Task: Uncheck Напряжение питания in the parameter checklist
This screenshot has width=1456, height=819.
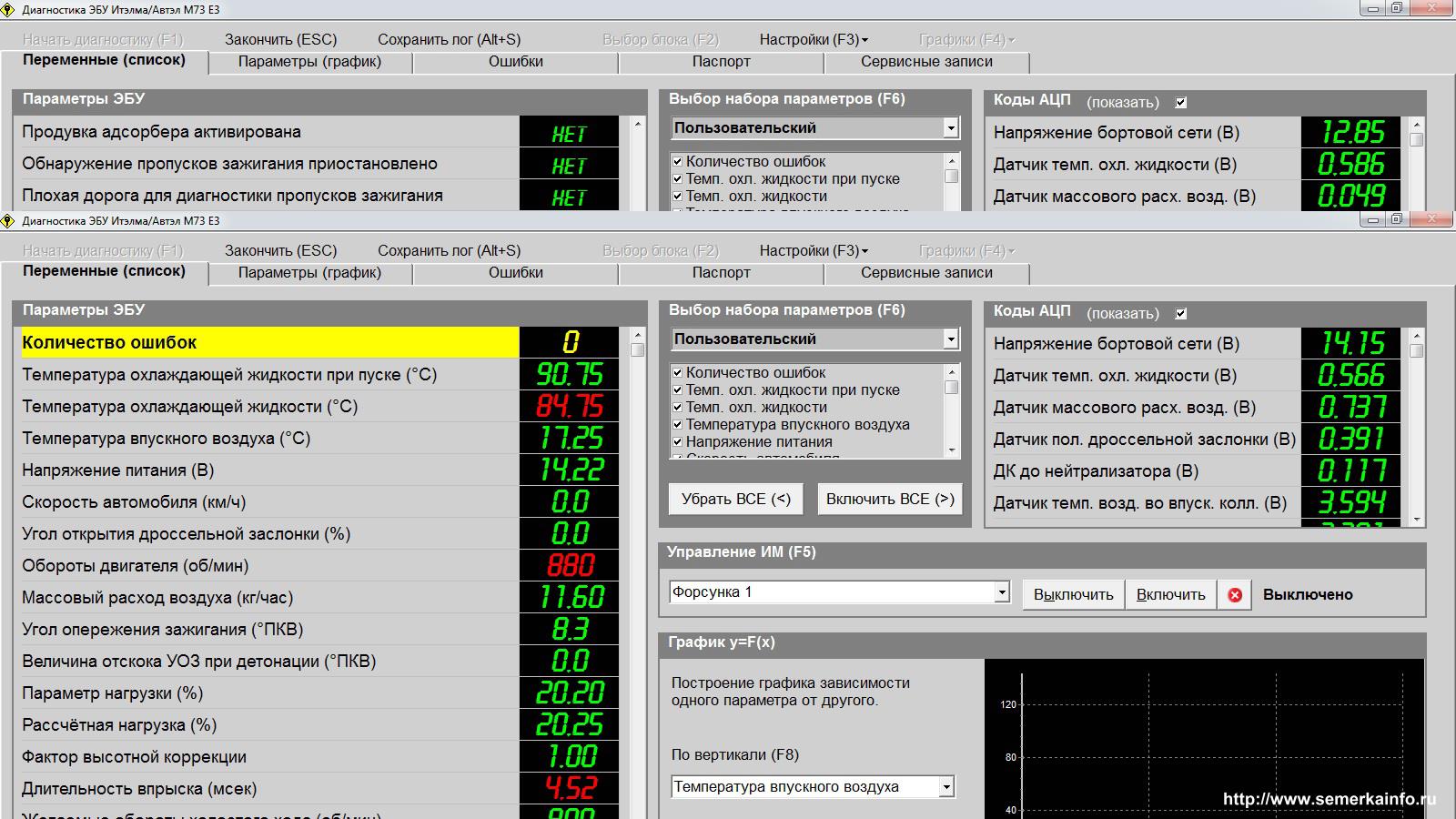Action: (677, 442)
